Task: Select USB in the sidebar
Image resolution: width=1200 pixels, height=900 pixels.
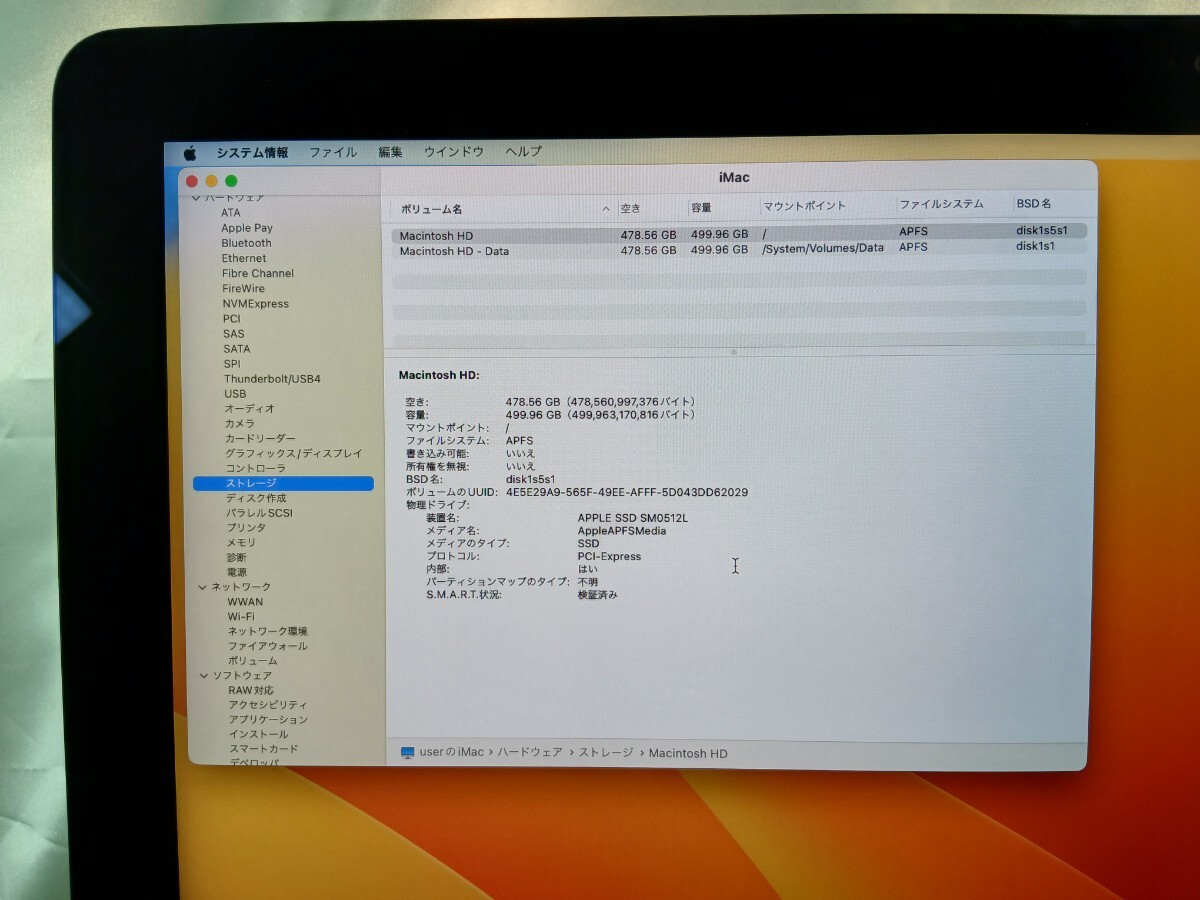Action: click(235, 394)
